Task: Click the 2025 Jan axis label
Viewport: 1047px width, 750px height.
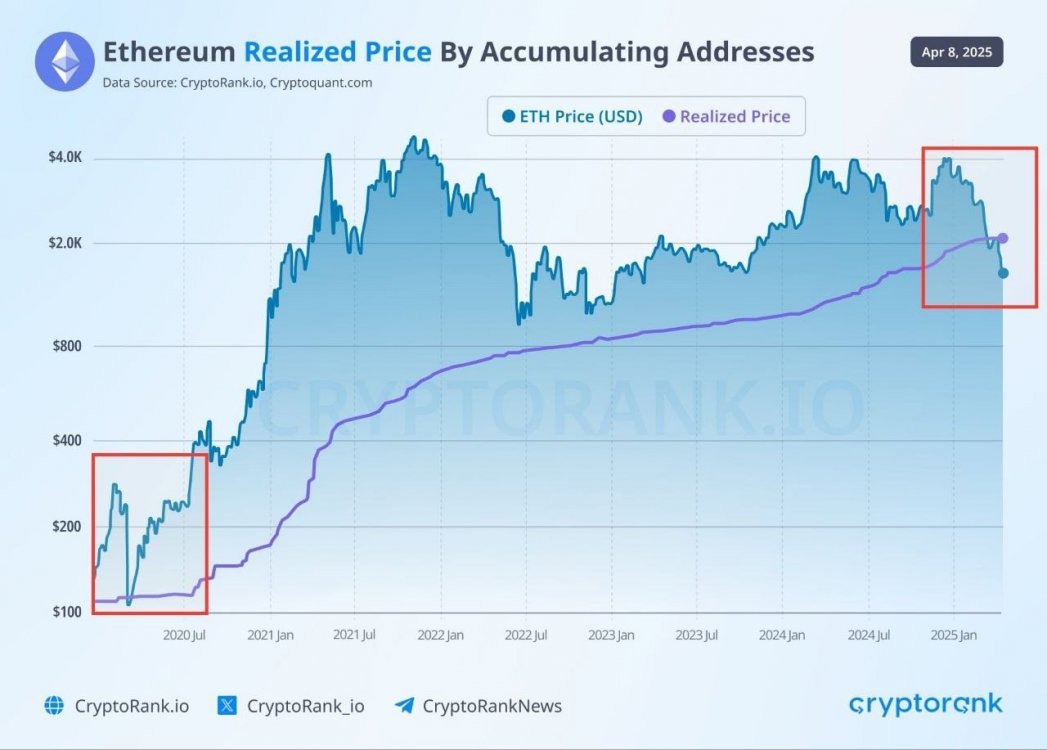Action: [x=953, y=635]
